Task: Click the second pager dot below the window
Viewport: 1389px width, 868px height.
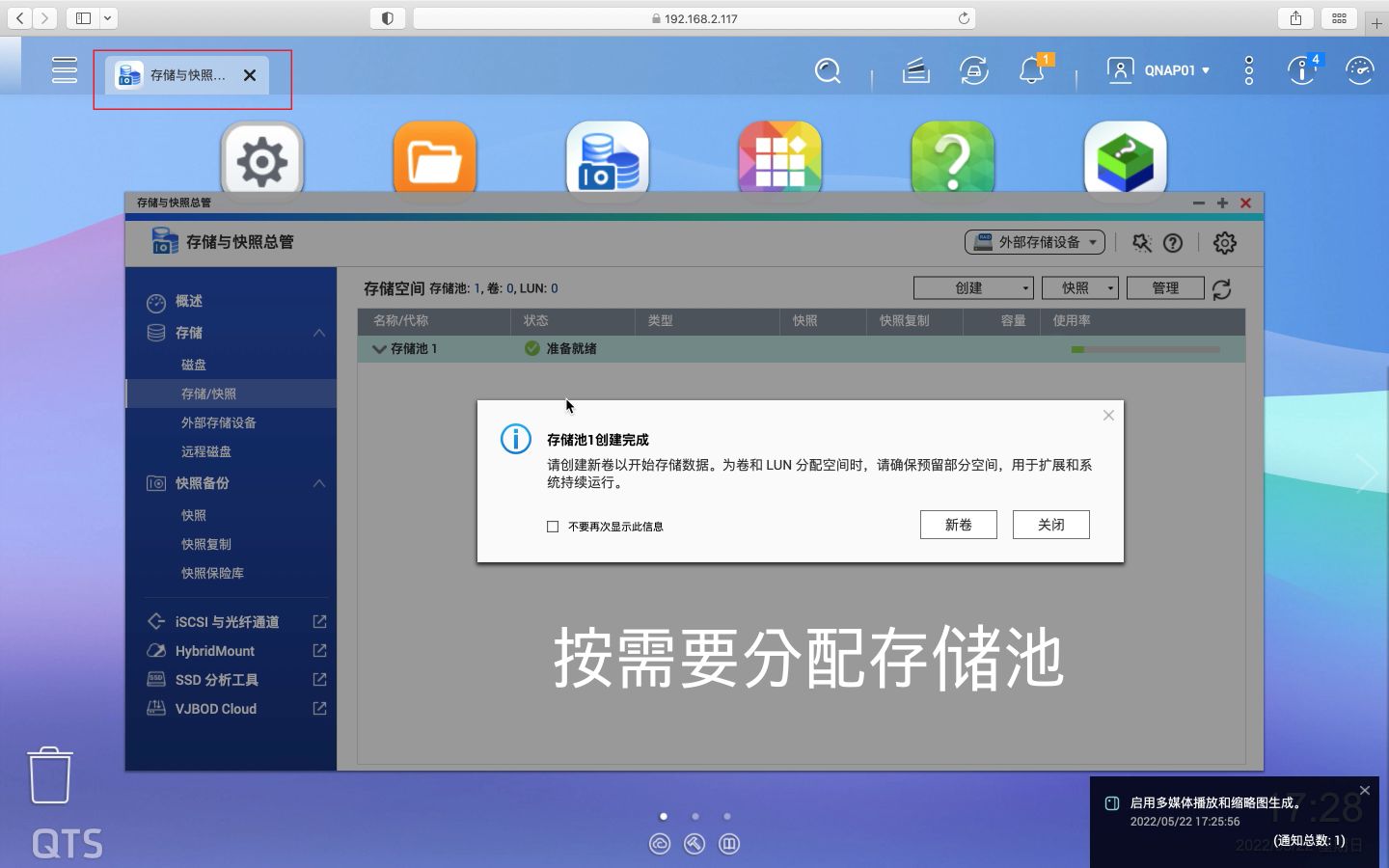Action: [695, 816]
